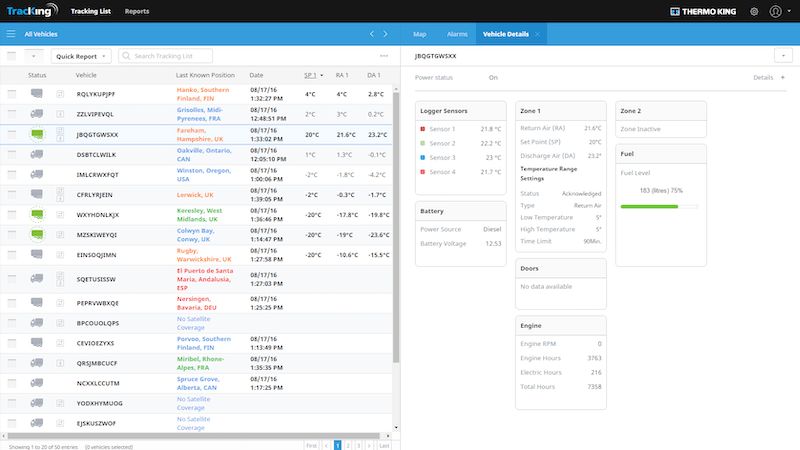Expand the dropdown next to JBQGTGWSXX header

[781, 56]
